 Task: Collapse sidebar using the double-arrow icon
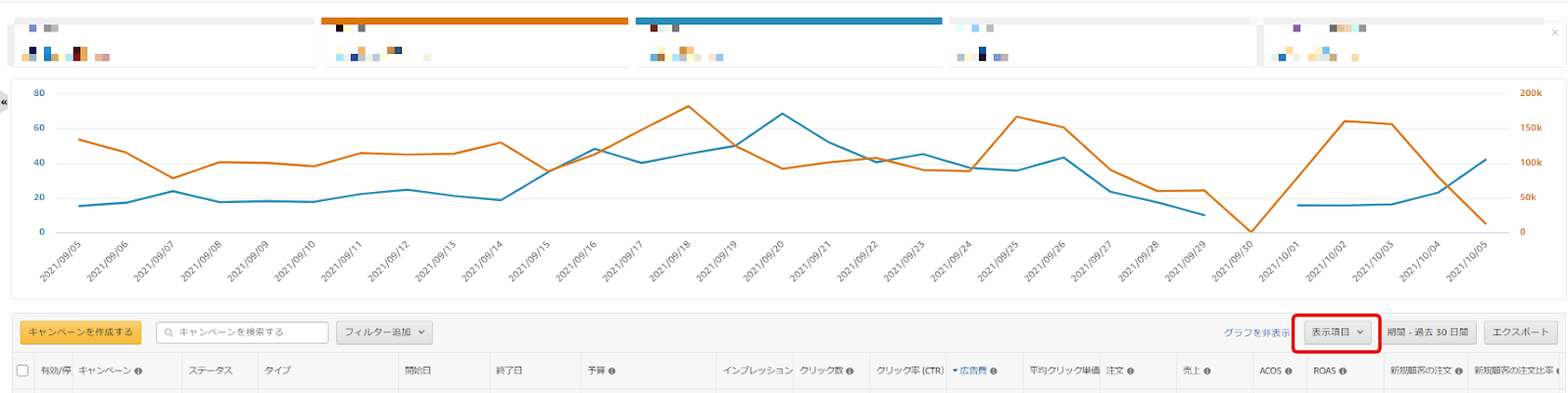[x=4, y=102]
